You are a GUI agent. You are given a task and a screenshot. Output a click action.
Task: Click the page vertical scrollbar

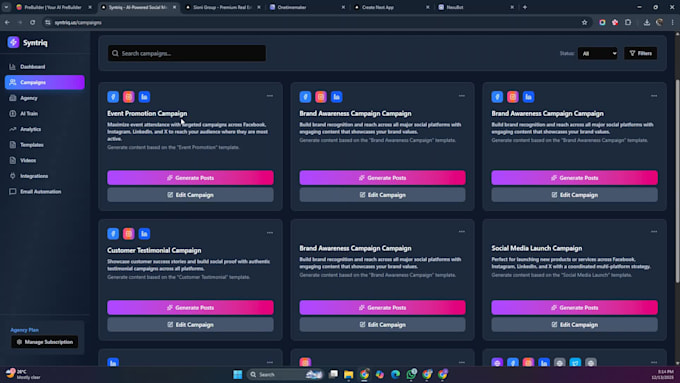pos(677,182)
